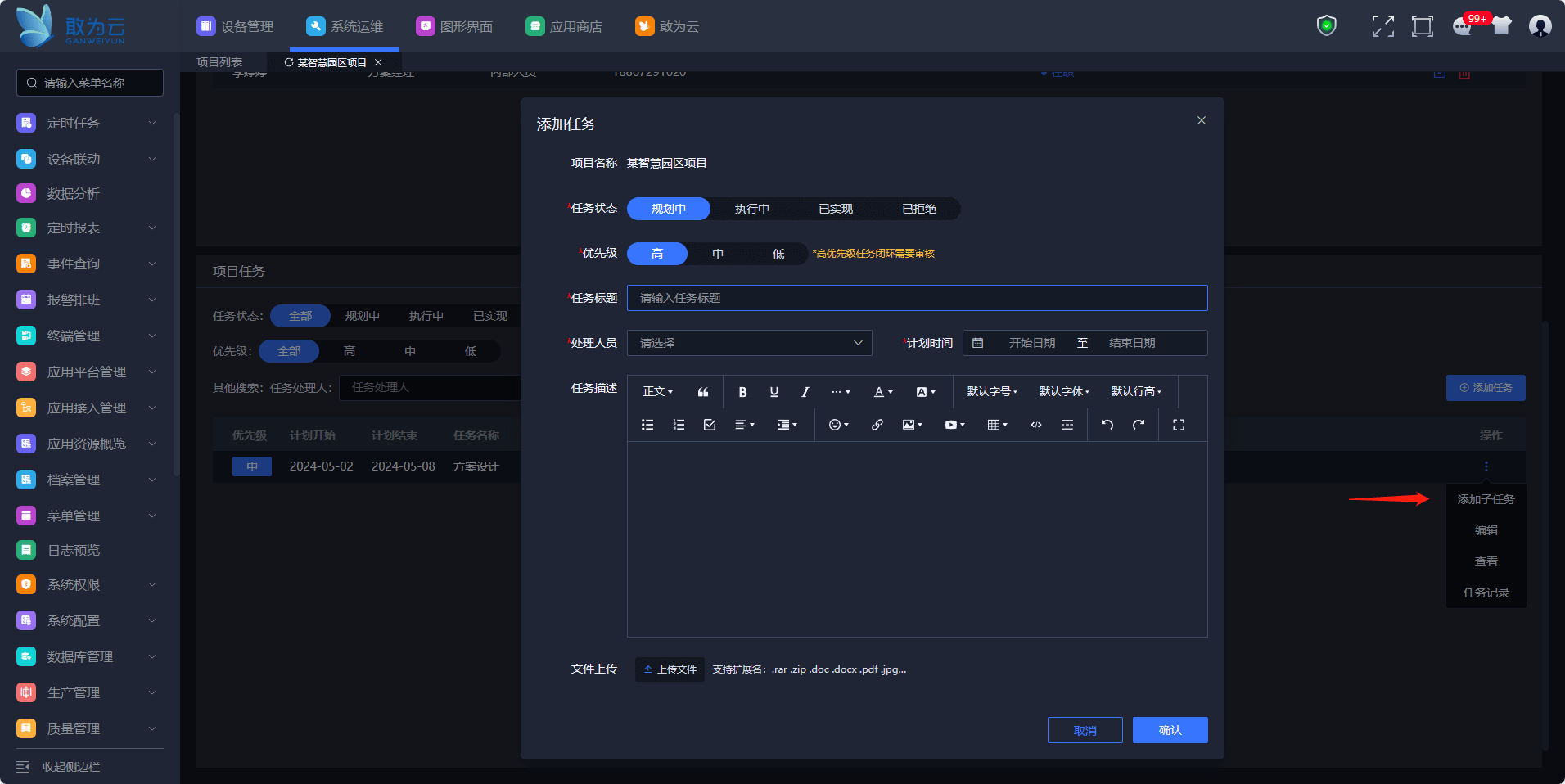Click the undo arrow in editor
This screenshot has height=784, width=1565.
pos(1107,425)
